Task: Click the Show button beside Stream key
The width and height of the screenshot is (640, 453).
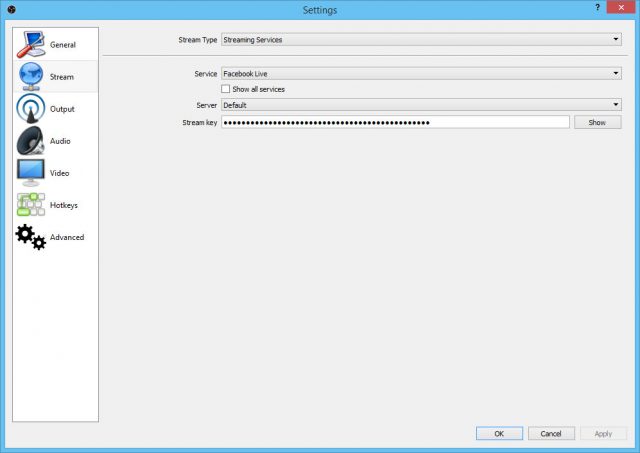Action: (x=597, y=122)
